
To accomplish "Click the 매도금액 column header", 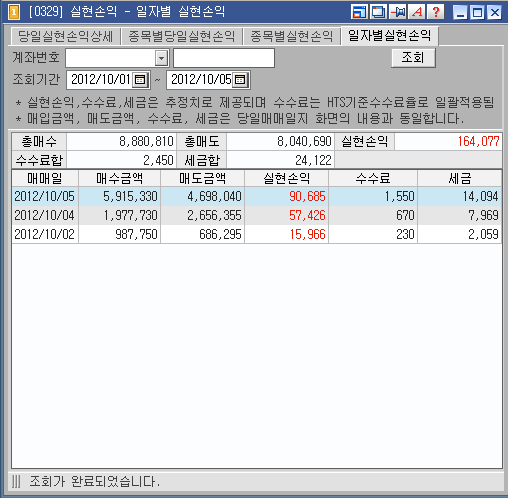I will [x=202, y=179].
